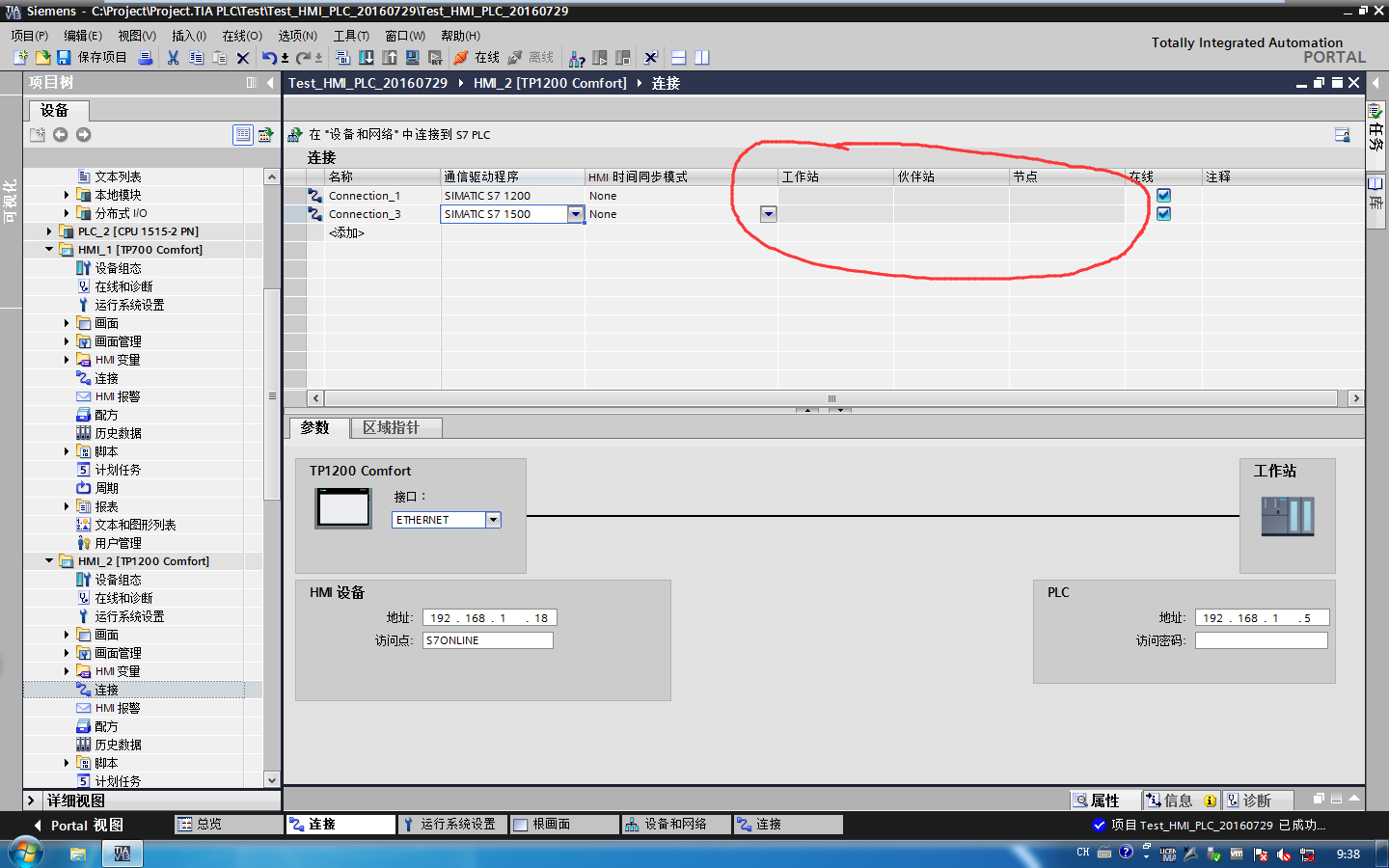Click the print icon in toolbar
The height and width of the screenshot is (868, 1389).
pyautogui.click(x=146, y=58)
